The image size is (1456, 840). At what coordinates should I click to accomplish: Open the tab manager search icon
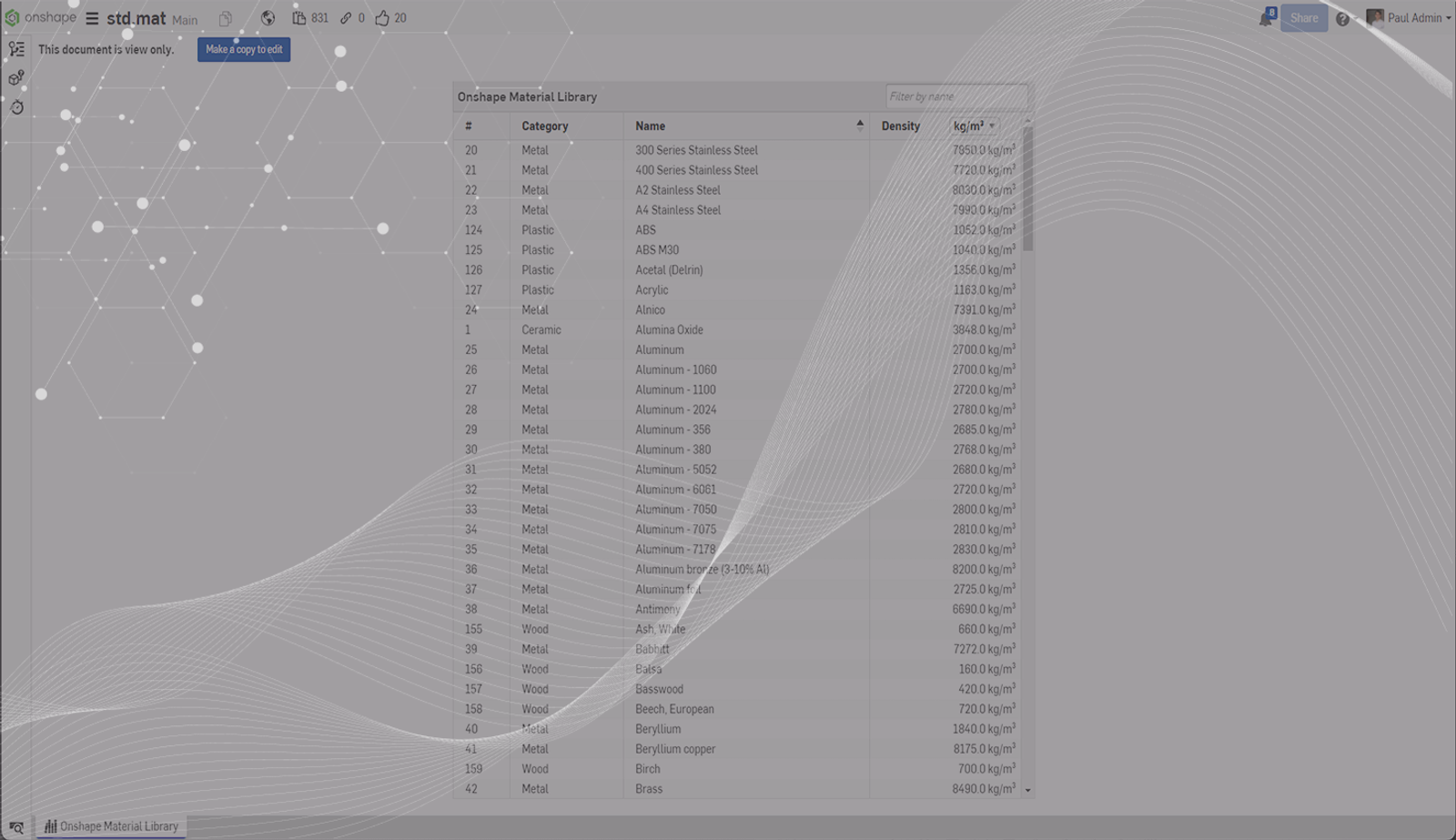coord(16,827)
